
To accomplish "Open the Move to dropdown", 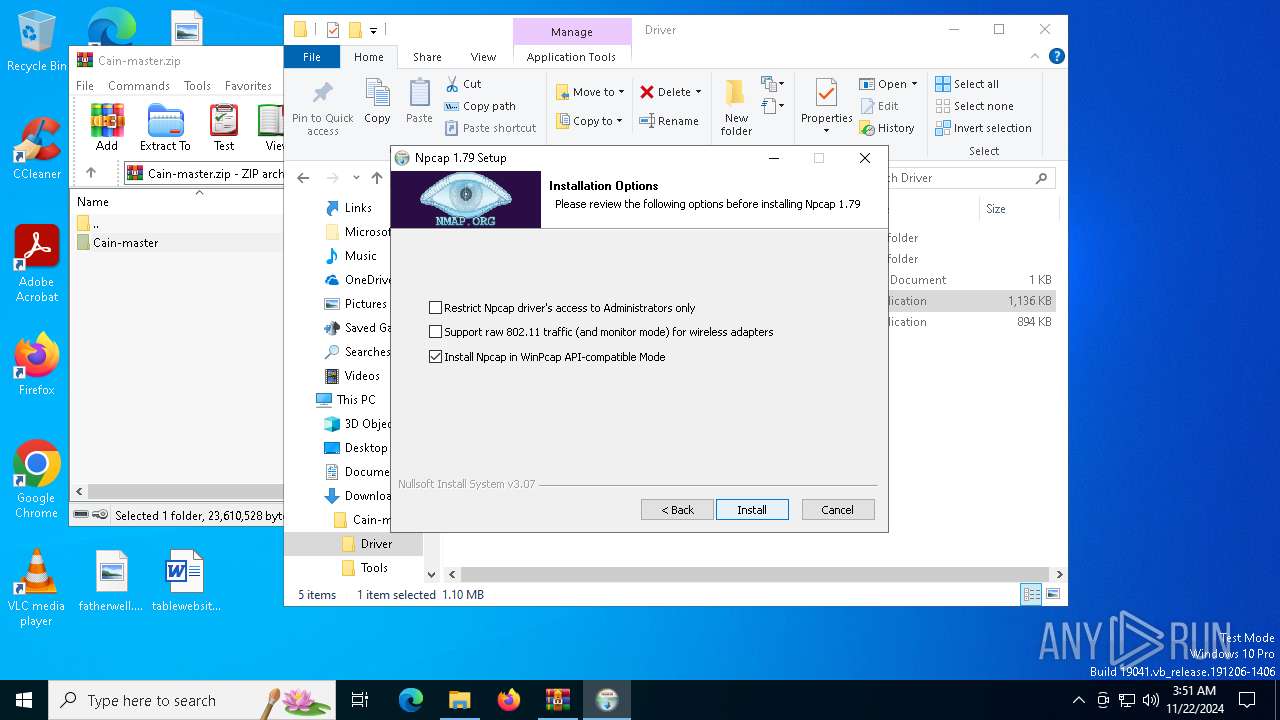I will coord(590,92).
